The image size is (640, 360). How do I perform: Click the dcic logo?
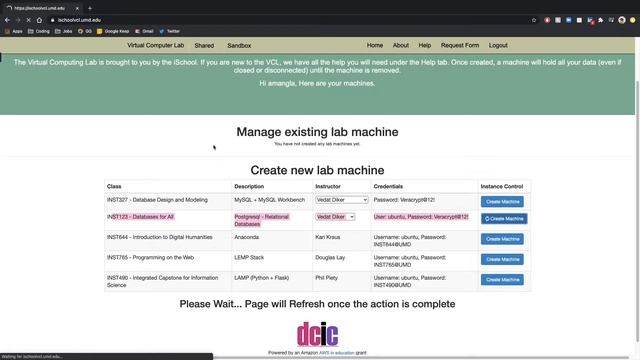point(318,334)
